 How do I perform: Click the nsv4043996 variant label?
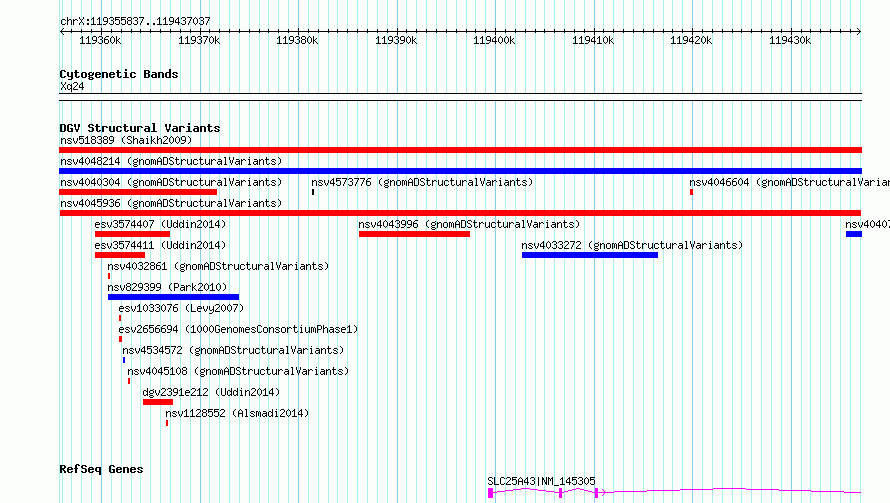coord(469,224)
